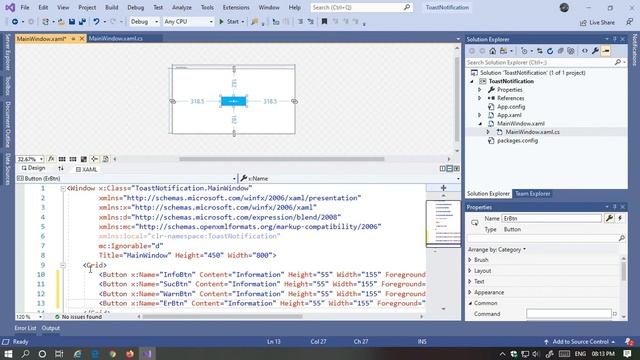Expand the Properties node in Solution Explorer
640x360 pixels.
coord(480,90)
